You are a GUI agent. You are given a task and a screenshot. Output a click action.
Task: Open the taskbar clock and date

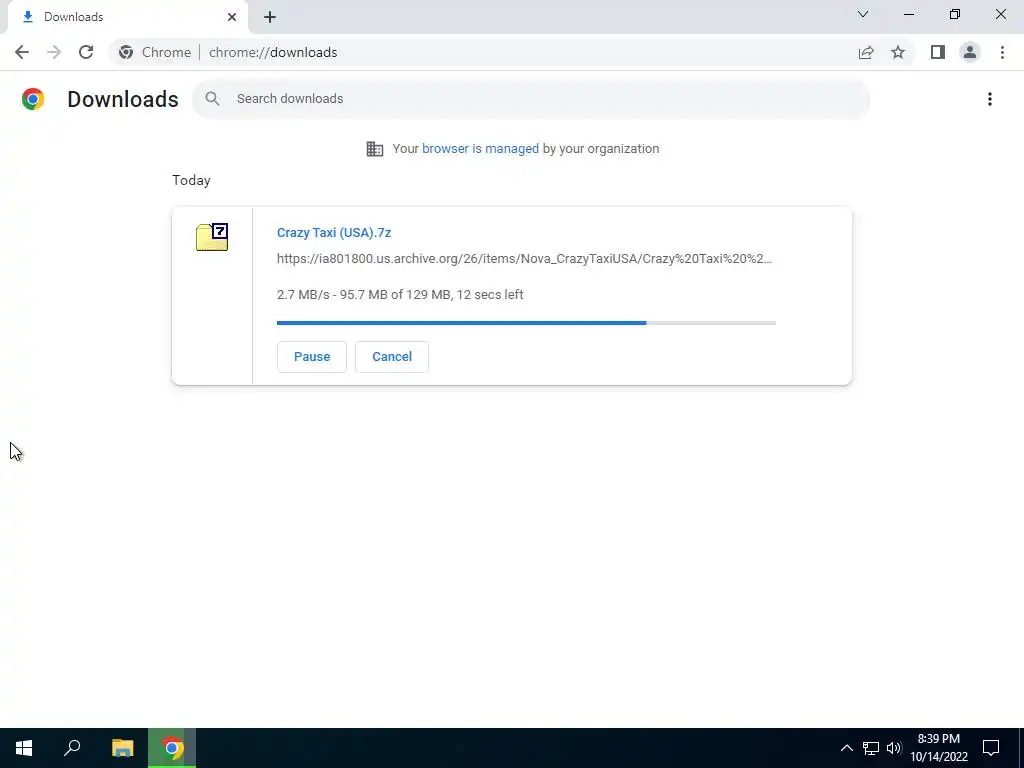coord(938,748)
